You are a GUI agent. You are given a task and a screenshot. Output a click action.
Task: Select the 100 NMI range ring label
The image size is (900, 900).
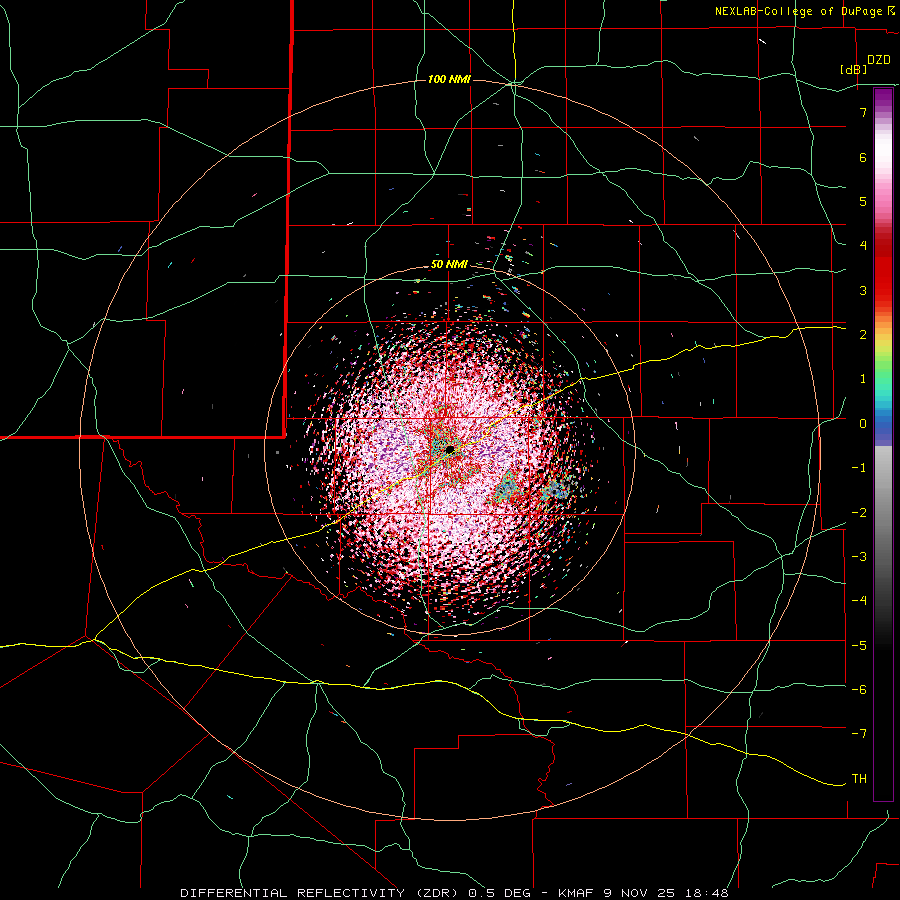point(449,79)
